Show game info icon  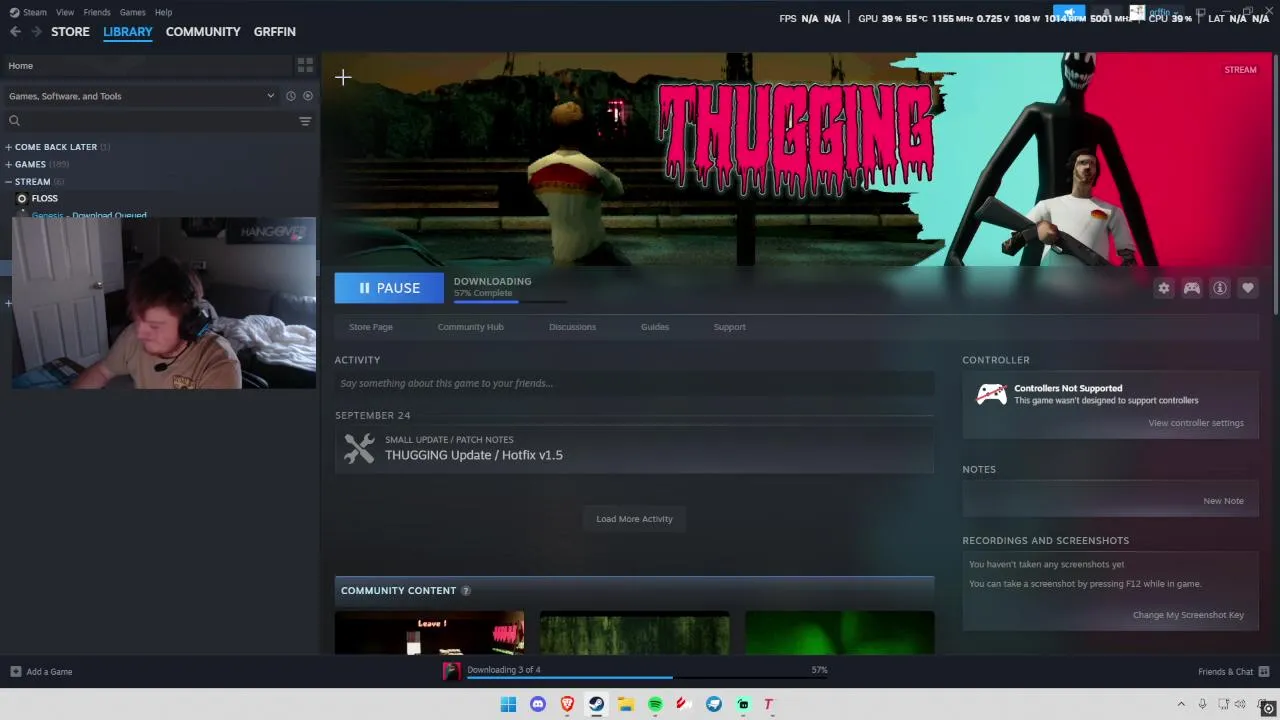1220,288
